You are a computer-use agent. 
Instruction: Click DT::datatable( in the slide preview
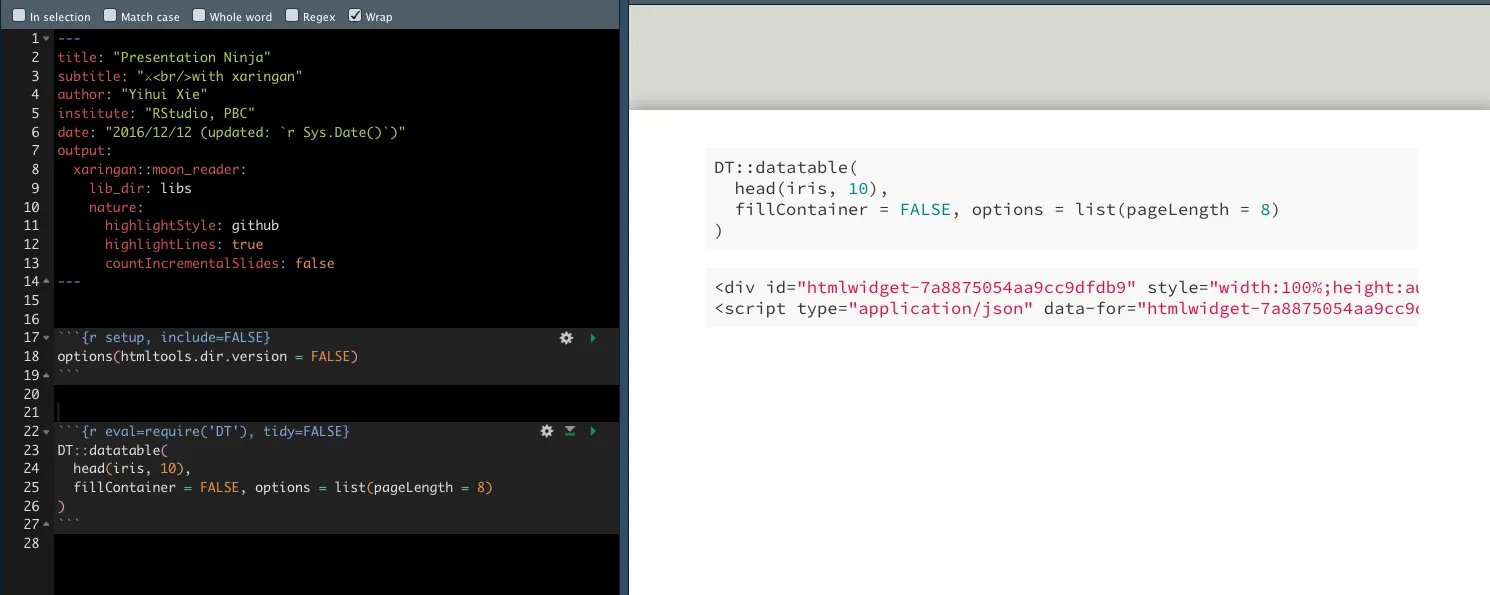coord(786,168)
